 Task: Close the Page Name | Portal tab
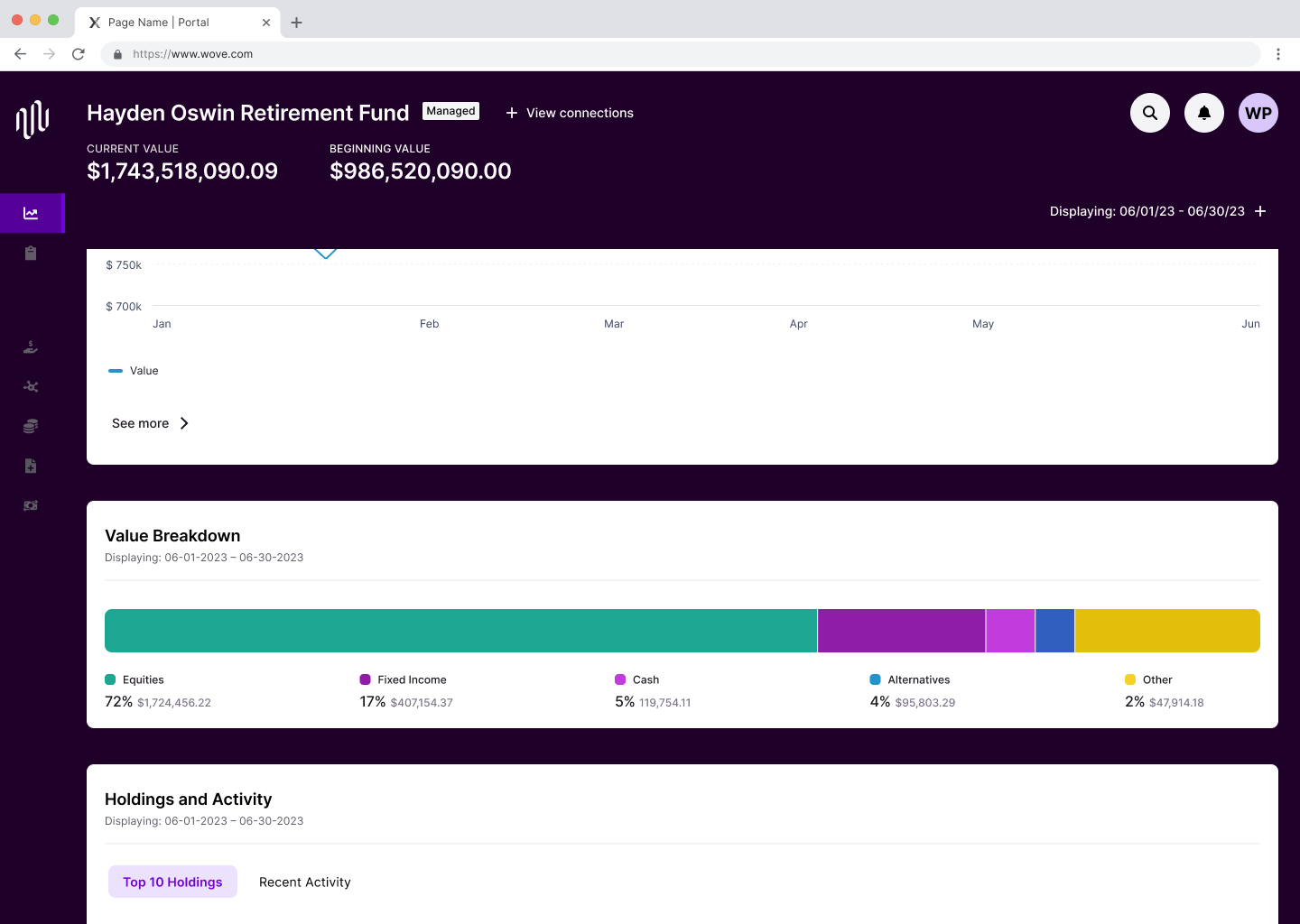coord(266,23)
